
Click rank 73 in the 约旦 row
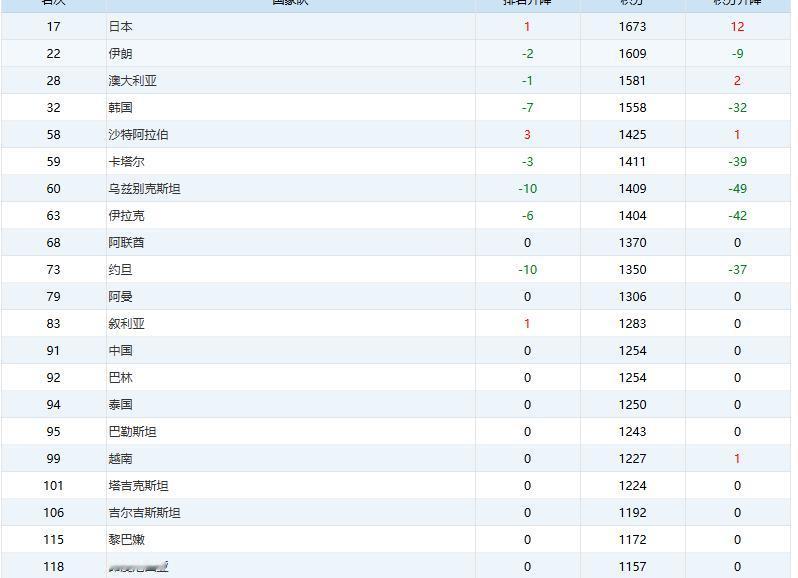click(x=53, y=270)
